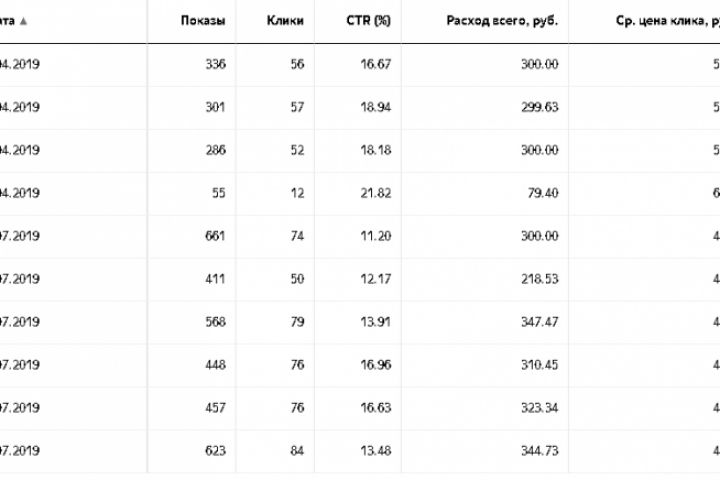Click the CTR value 21.82
Screen dimensions: 720x480
(376, 193)
